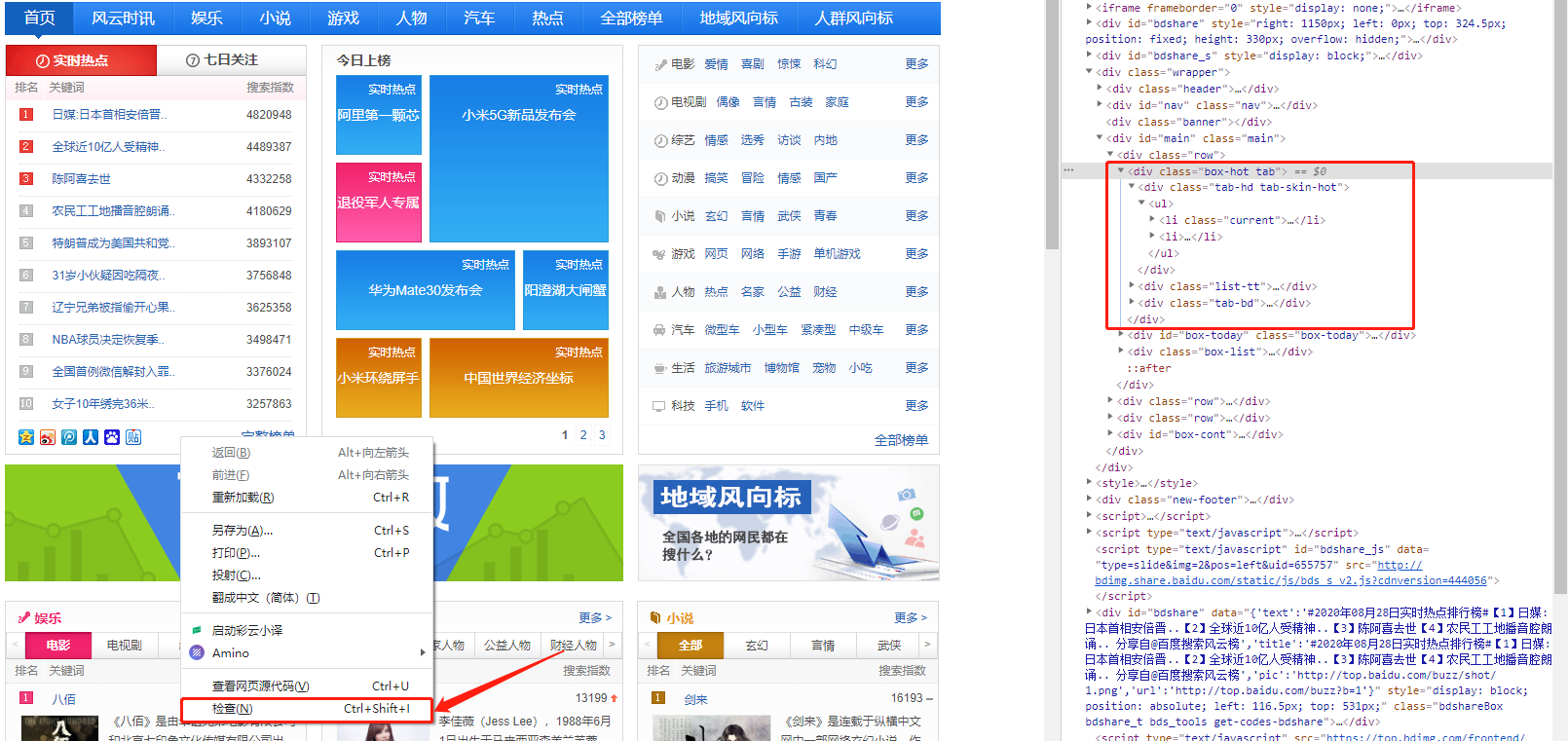Viewport: 1568px width, 741px height.
Task: Click the monitor icon beside 科技
Action: coord(660,406)
